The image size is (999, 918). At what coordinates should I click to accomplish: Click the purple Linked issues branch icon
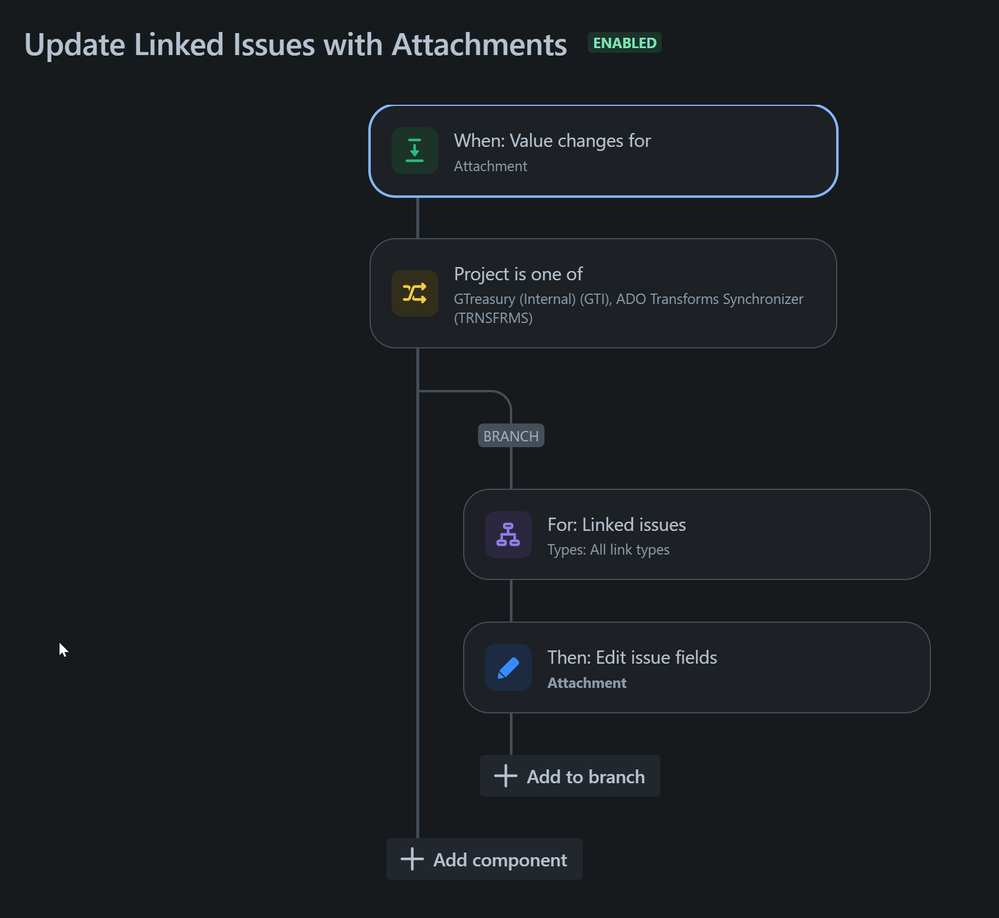pos(508,534)
